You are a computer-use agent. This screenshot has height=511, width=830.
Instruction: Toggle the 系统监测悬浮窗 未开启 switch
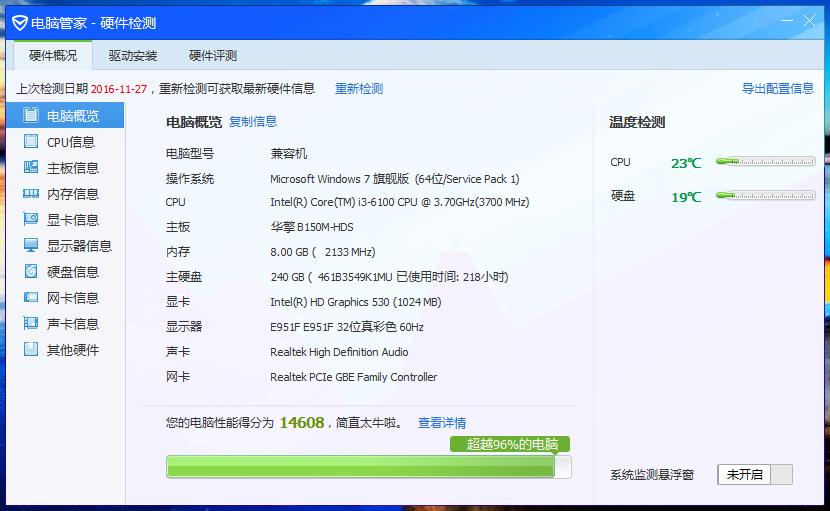[x=755, y=474]
